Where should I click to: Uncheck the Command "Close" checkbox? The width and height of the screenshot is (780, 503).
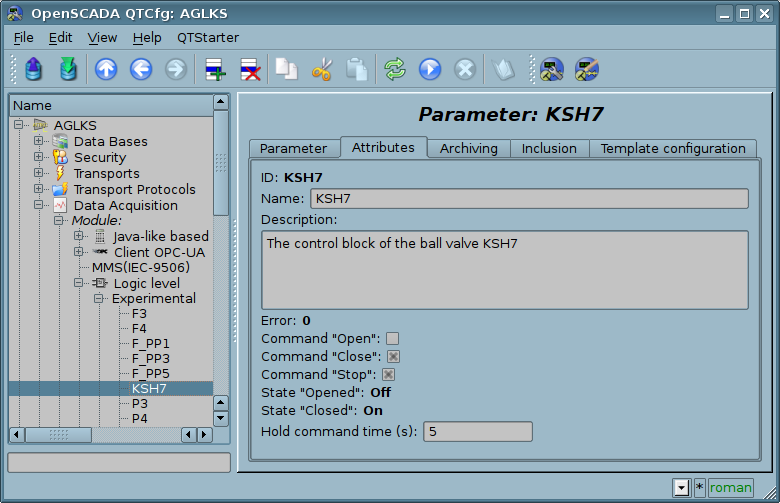coord(393,357)
